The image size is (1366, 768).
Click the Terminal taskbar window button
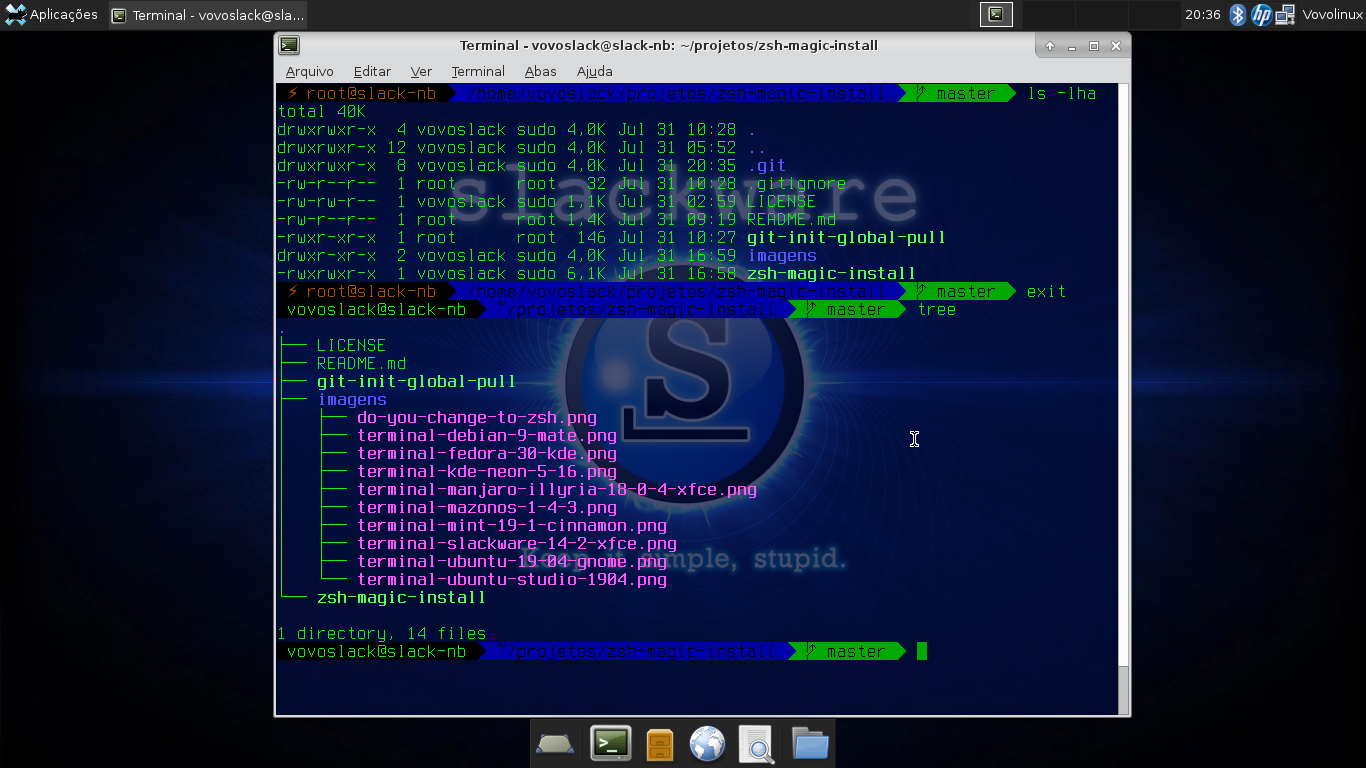(x=207, y=15)
